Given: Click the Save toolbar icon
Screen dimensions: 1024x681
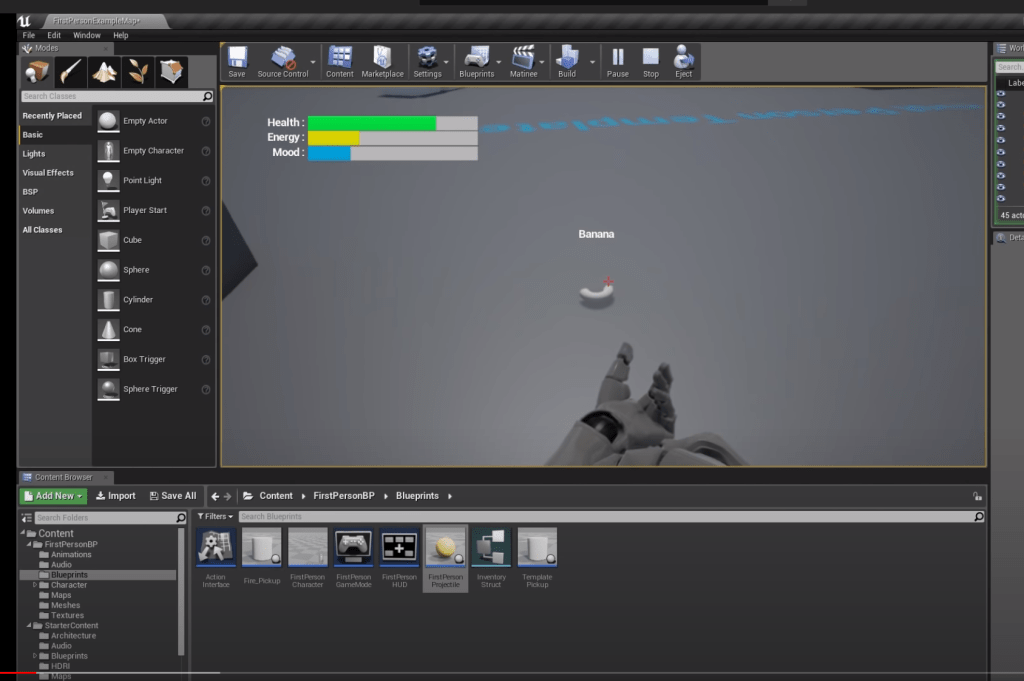Looking at the screenshot, I should coord(237,60).
